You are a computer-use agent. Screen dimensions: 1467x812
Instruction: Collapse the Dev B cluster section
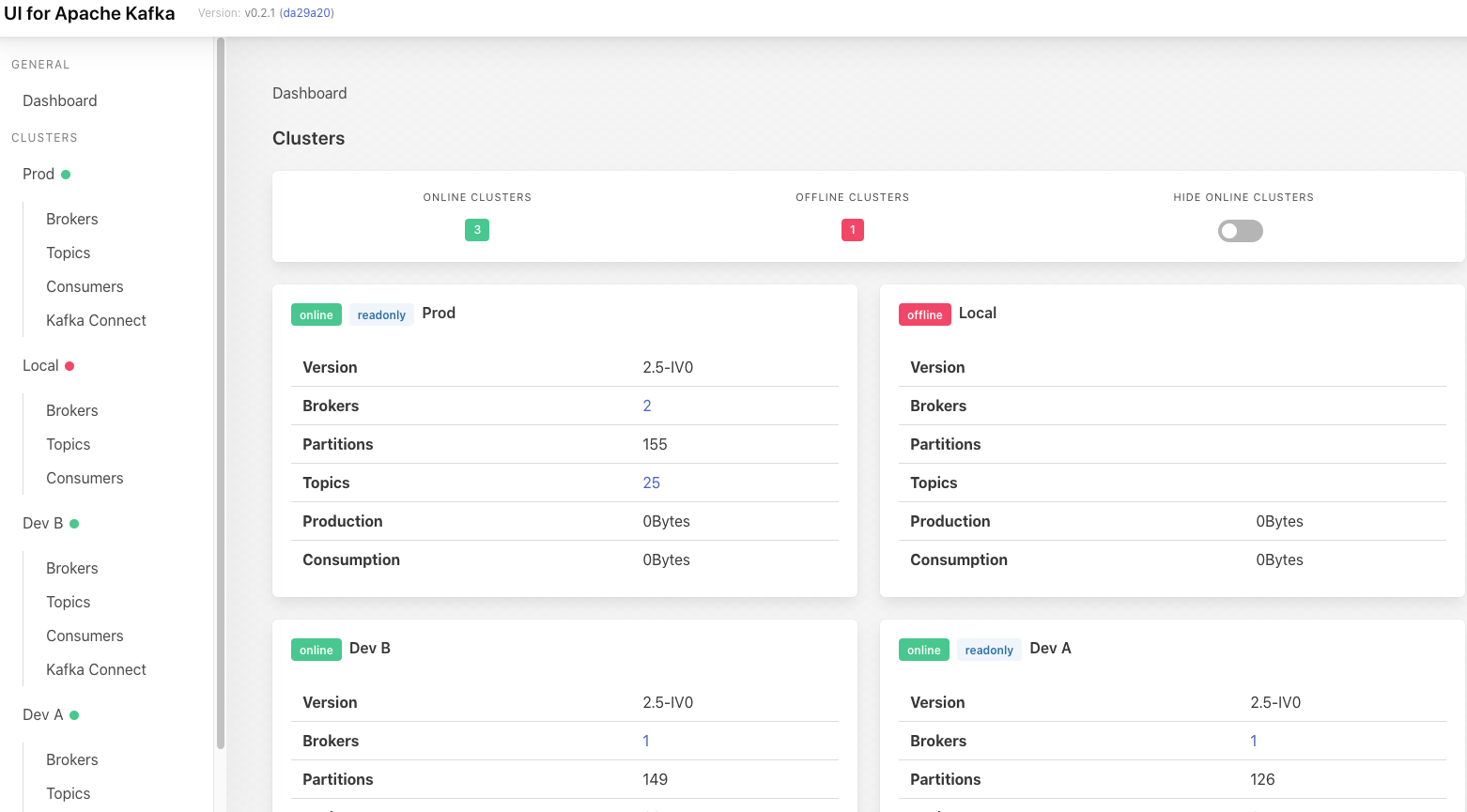(41, 523)
